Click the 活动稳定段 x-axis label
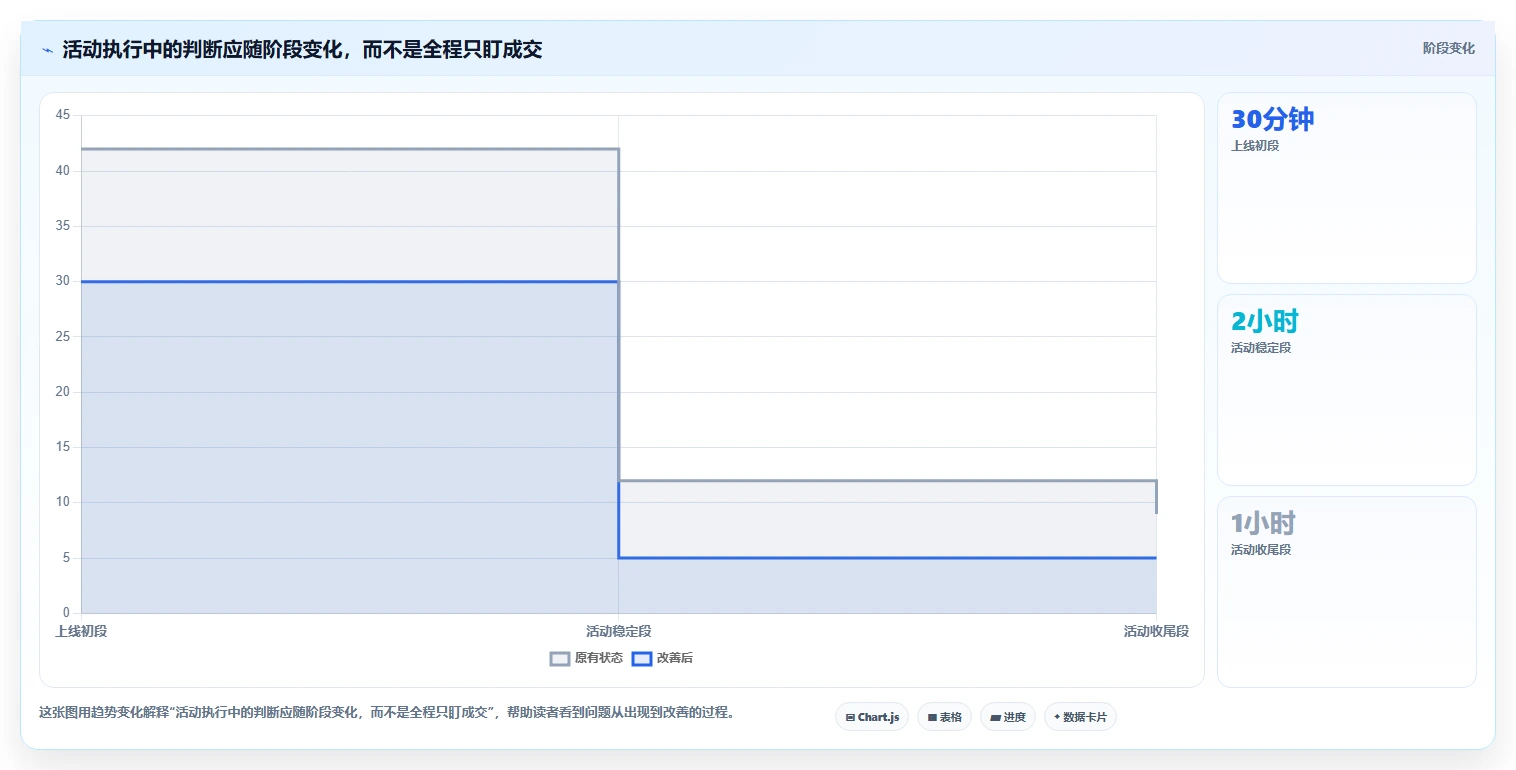This screenshot has width=1516, height=770. pyautogui.click(x=618, y=631)
